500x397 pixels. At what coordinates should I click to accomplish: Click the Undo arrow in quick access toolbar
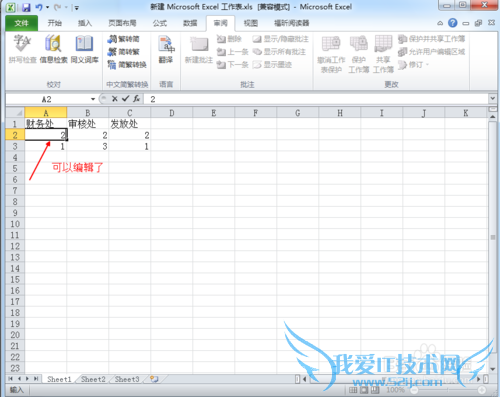point(39,7)
